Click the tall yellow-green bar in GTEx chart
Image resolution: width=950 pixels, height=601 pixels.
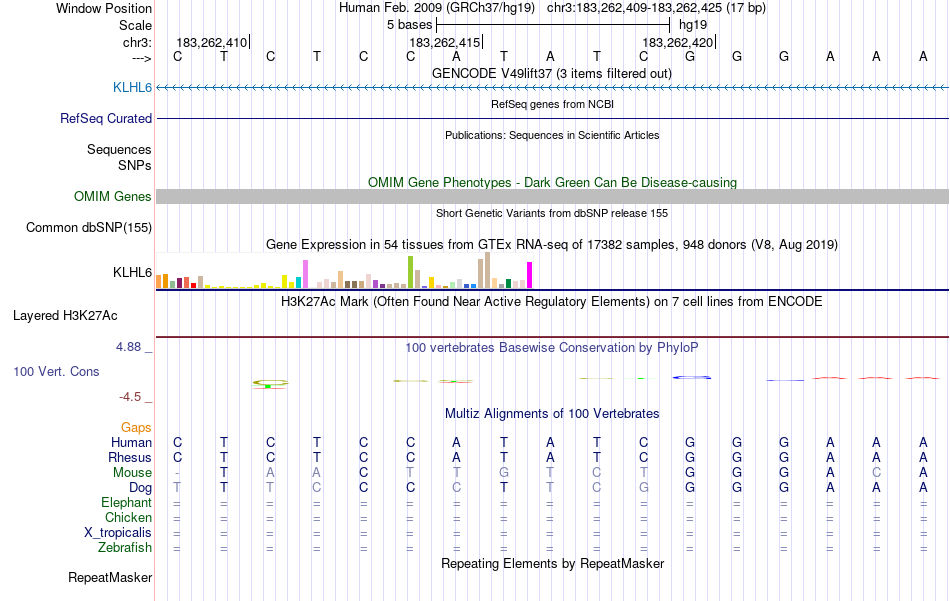[x=410, y=272]
